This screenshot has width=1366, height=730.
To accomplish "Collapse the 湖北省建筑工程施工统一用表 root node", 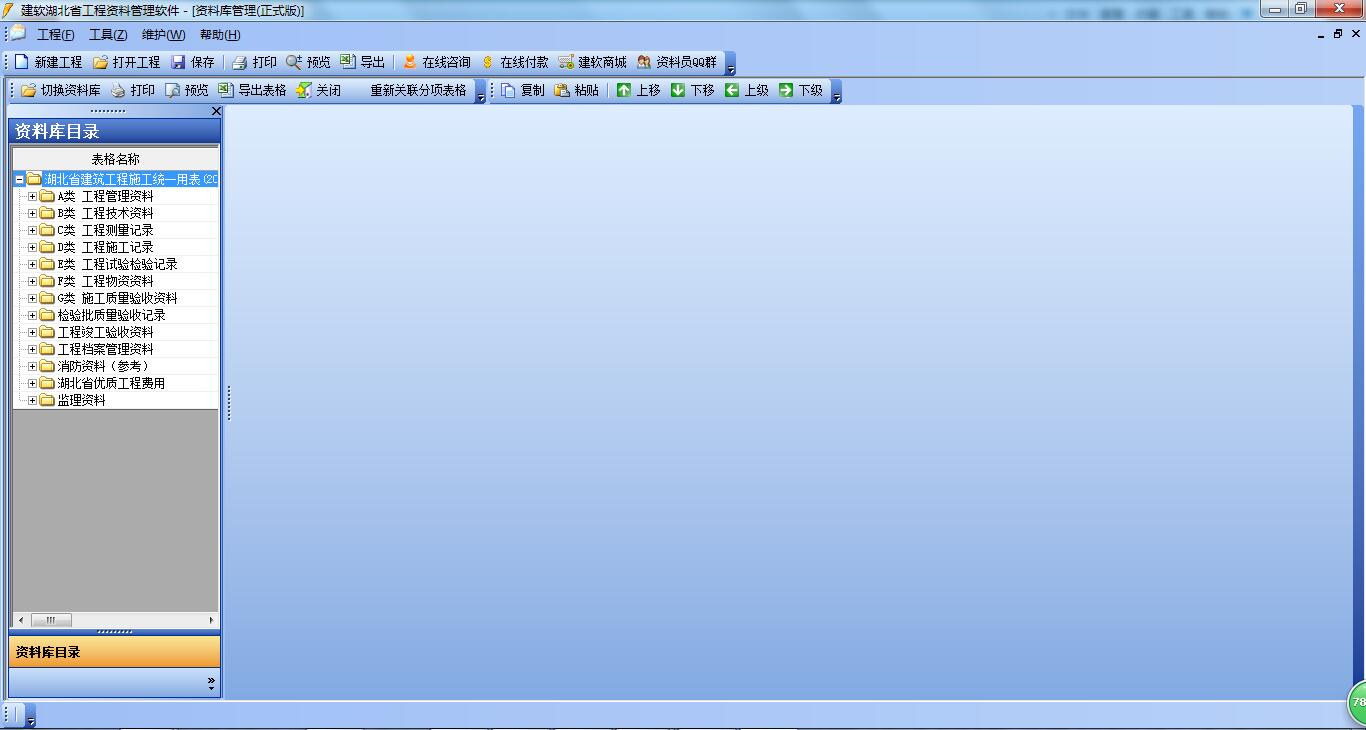I will (x=19, y=180).
